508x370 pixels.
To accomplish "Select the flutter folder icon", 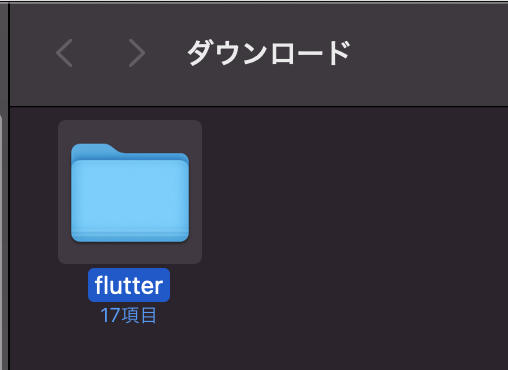I will (130, 193).
